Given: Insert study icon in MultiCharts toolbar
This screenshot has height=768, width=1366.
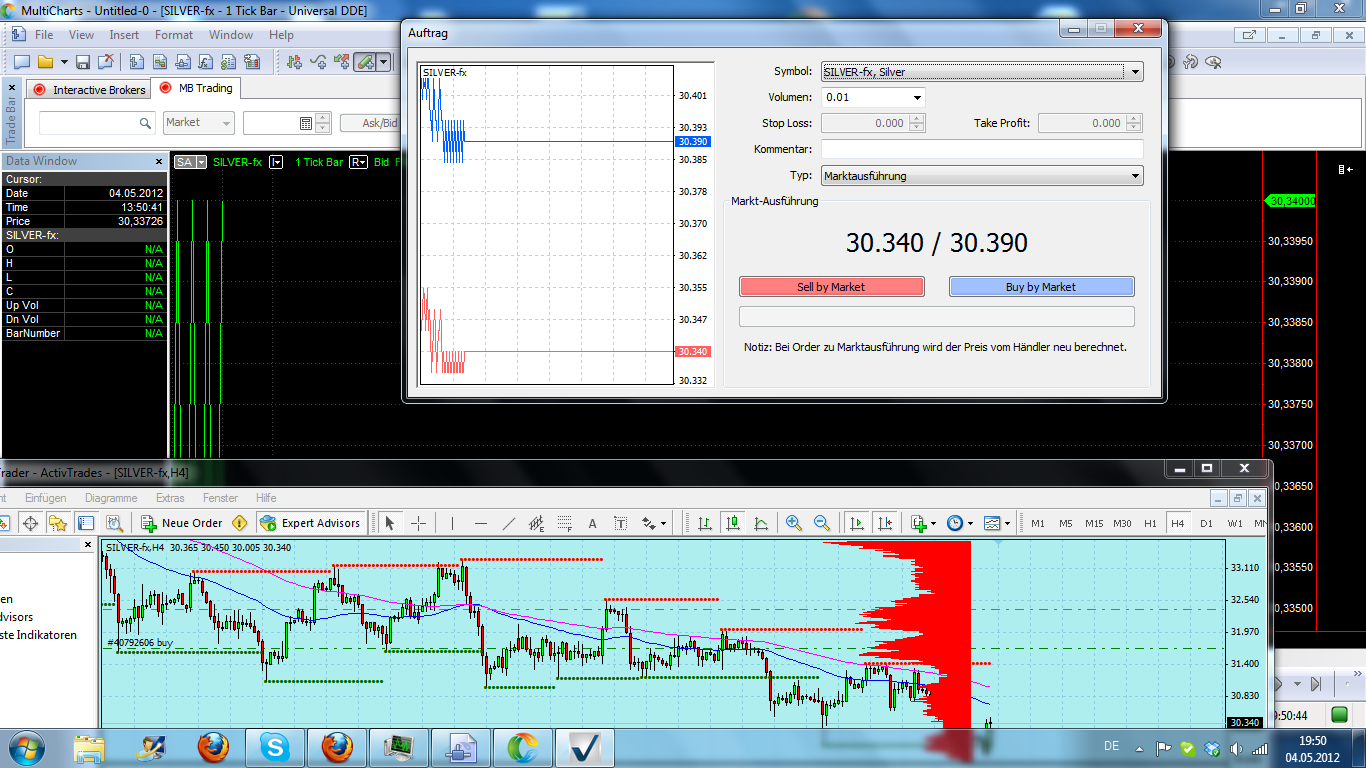Looking at the screenshot, I should (x=318, y=62).
